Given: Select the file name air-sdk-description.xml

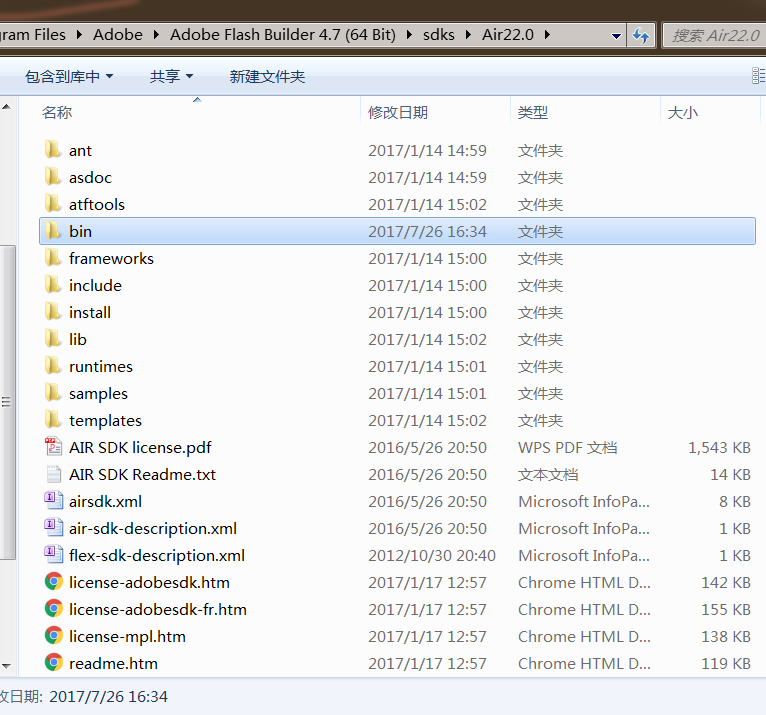Looking at the screenshot, I should [153, 528].
